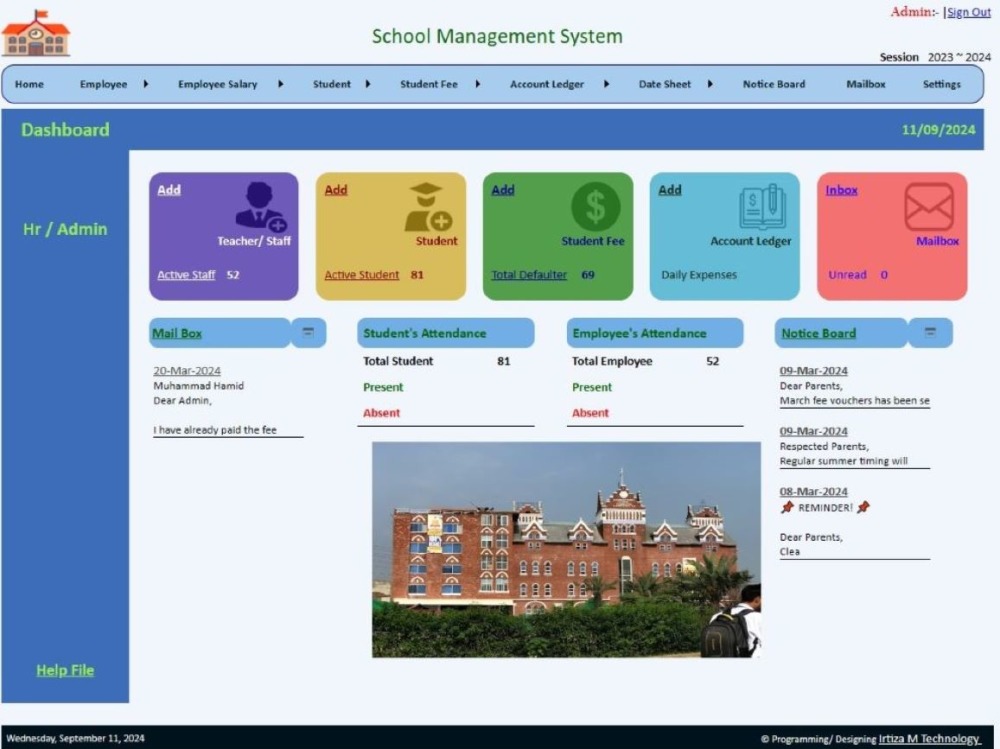Select Home from the navigation bar
The image size is (1000, 749).
(x=28, y=84)
